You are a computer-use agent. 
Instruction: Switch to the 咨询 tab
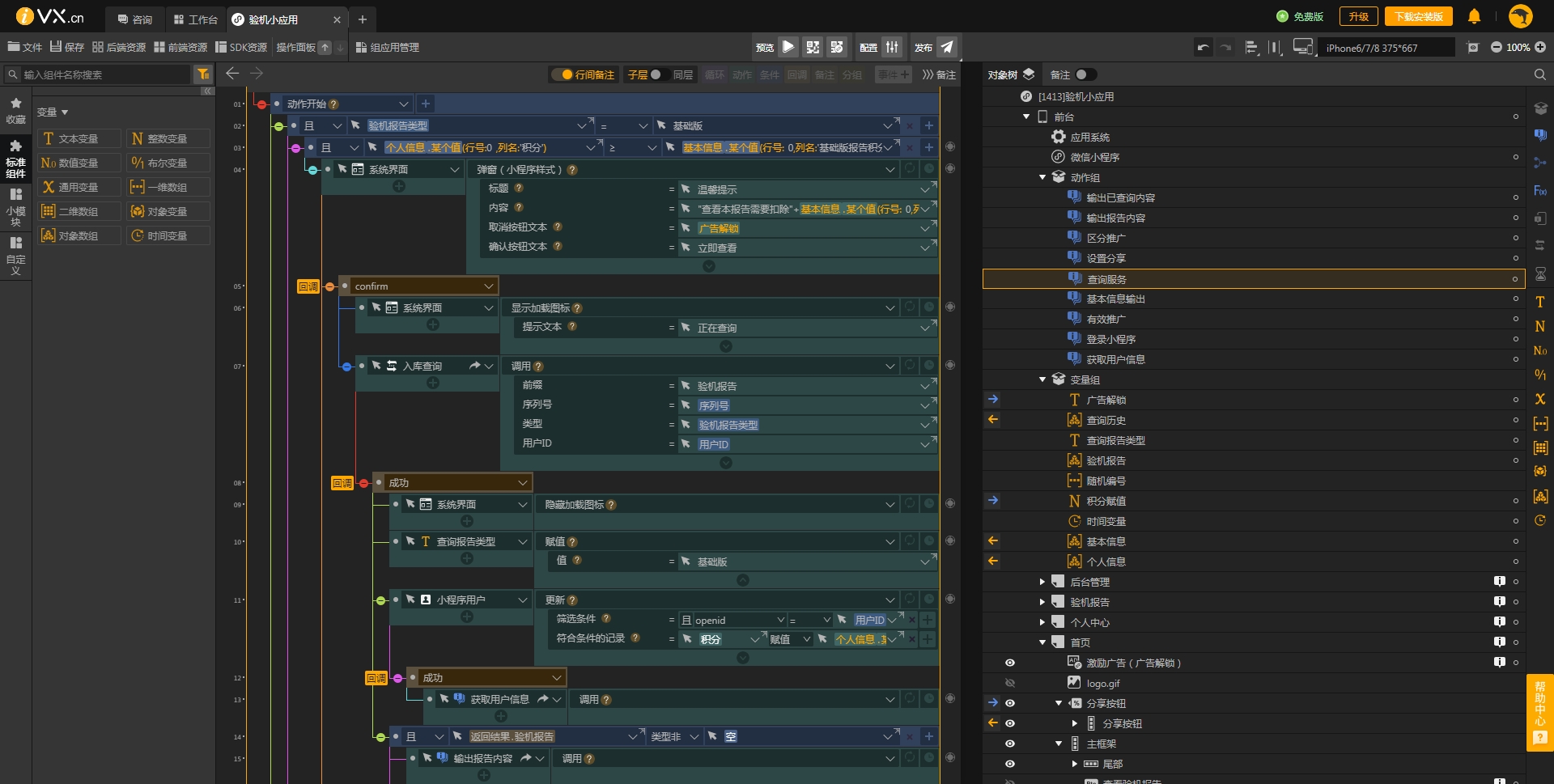coord(135,19)
